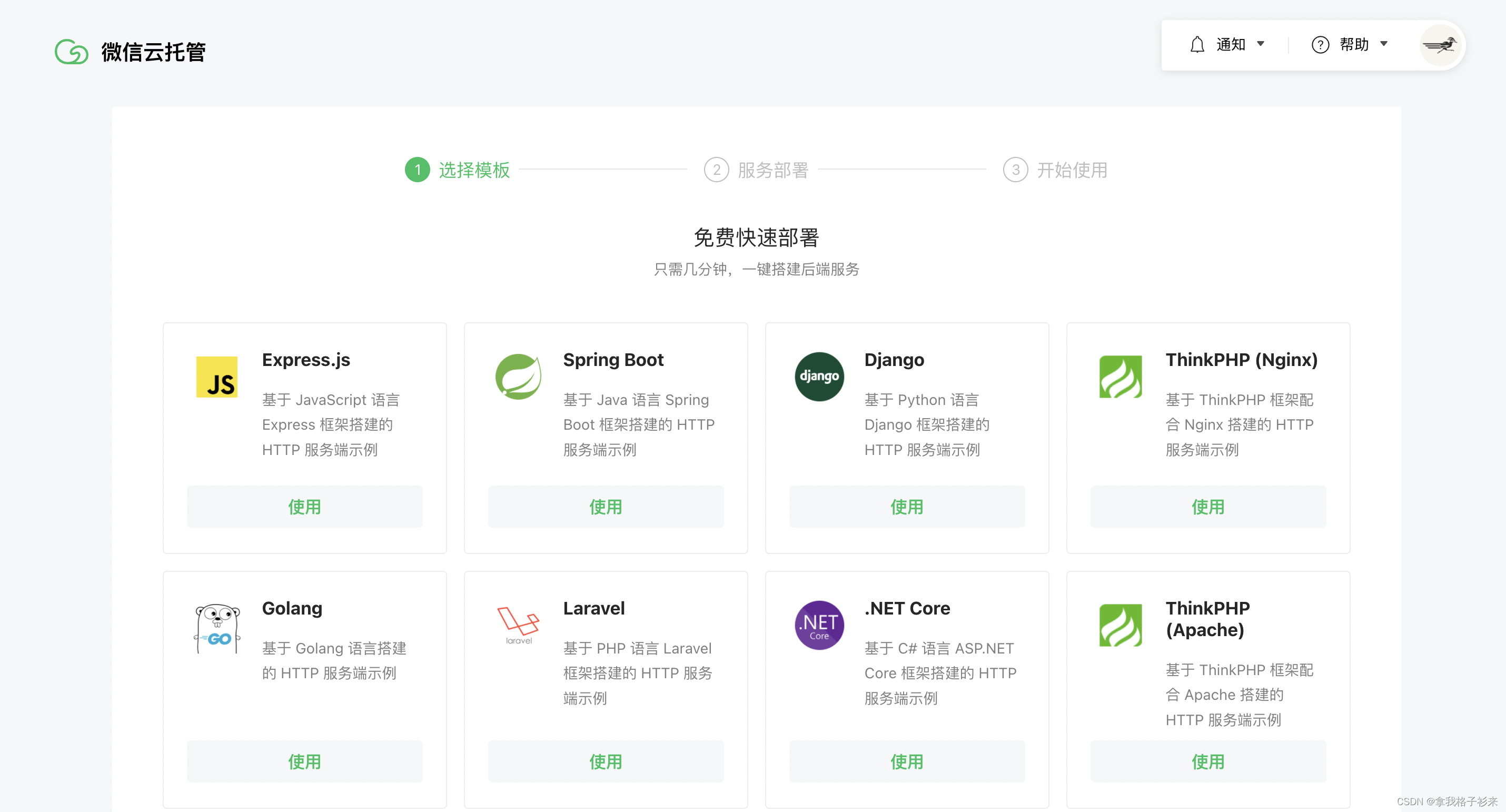Viewport: 1506px width, 812px height.
Task: Open the user avatar profile picture
Action: point(1440,45)
